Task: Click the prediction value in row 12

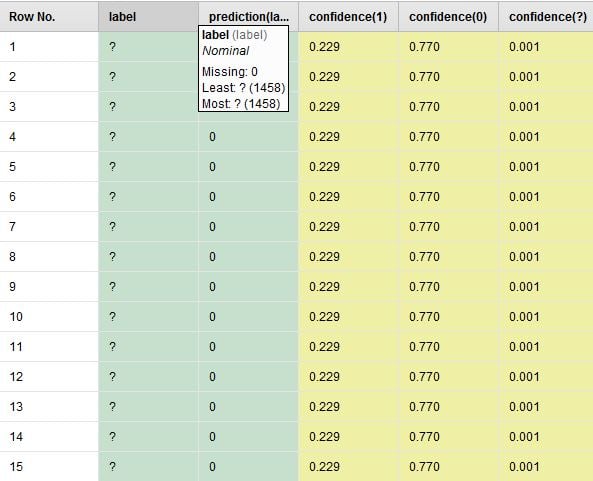Action: 248,377
